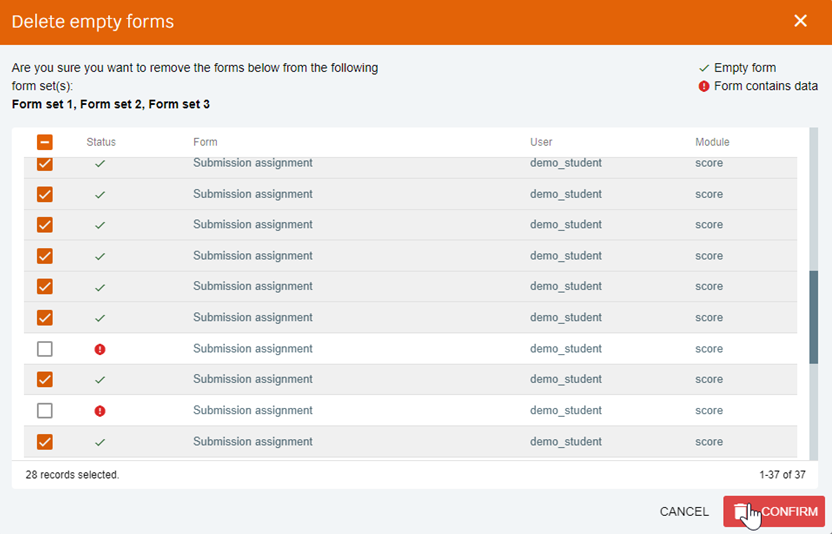The image size is (832, 534).
Task: Sort by the Status column header
Action: coord(101,142)
